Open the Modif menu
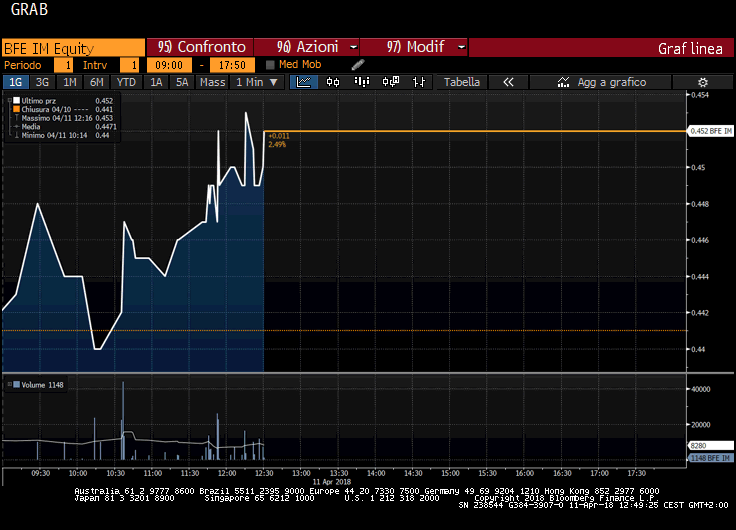Image resolution: width=736 pixels, height=530 pixels. pyautogui.click(x=413, y=47)
